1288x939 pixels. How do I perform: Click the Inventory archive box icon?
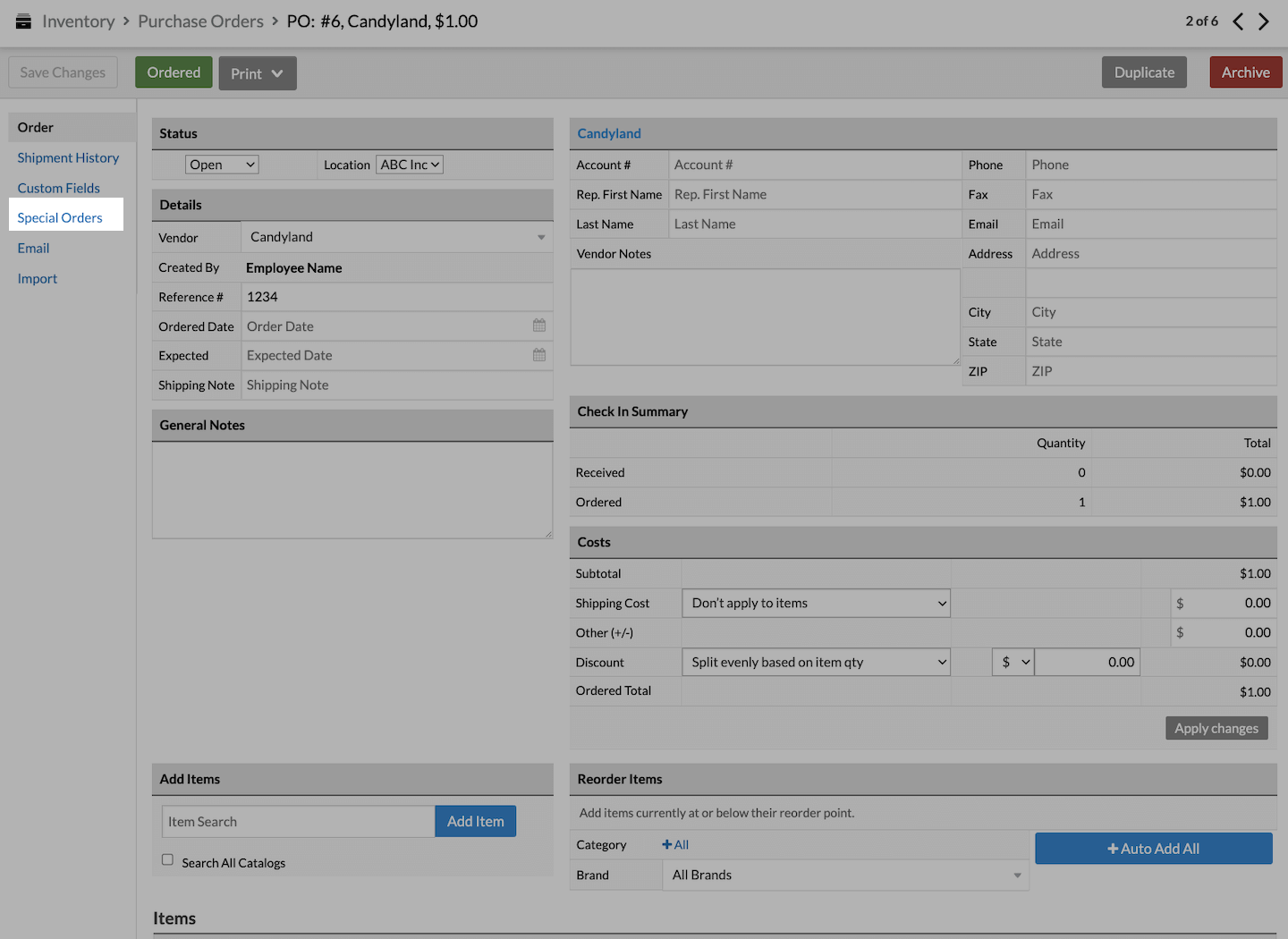point(23,21)
